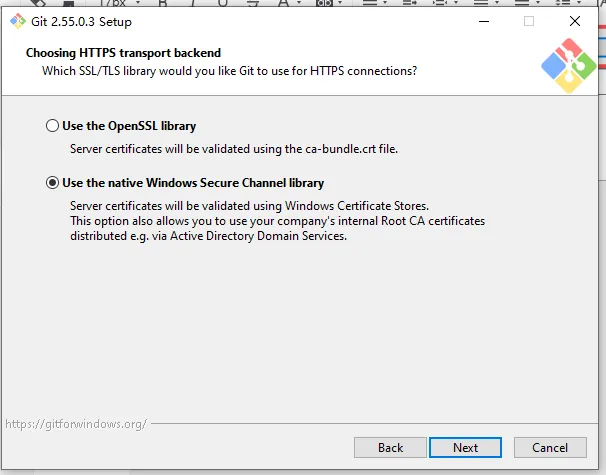Click the eraser clear-formatting icon
The width and height of the screenshot is (606, 475).
click(x=38, y=3)
